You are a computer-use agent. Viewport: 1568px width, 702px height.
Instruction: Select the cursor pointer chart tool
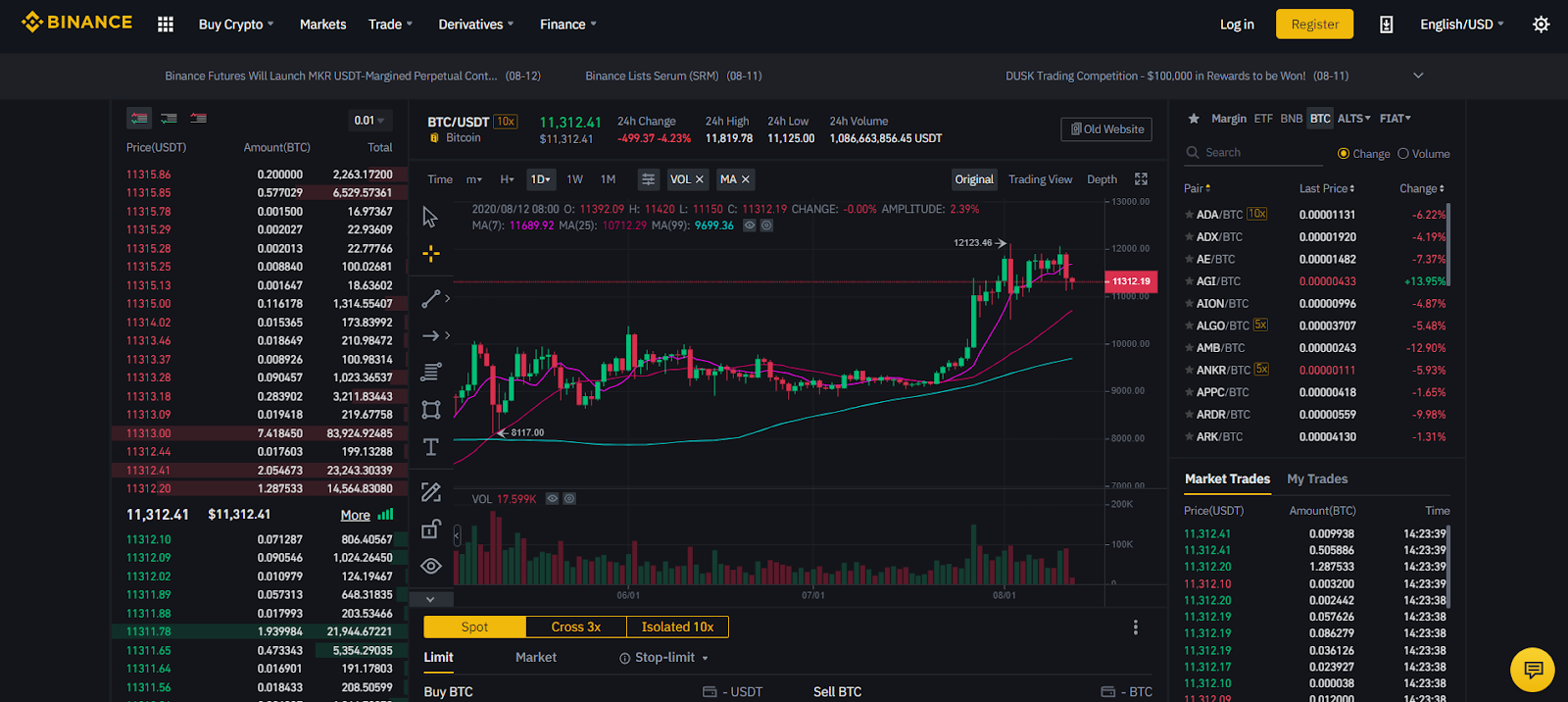tap(430, 217)
